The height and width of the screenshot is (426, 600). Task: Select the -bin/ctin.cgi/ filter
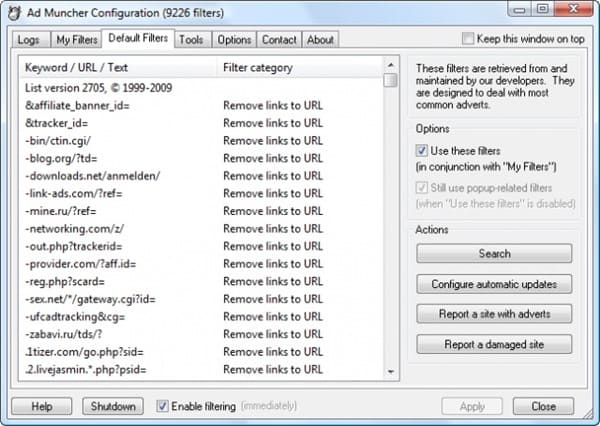click(201, 141)
